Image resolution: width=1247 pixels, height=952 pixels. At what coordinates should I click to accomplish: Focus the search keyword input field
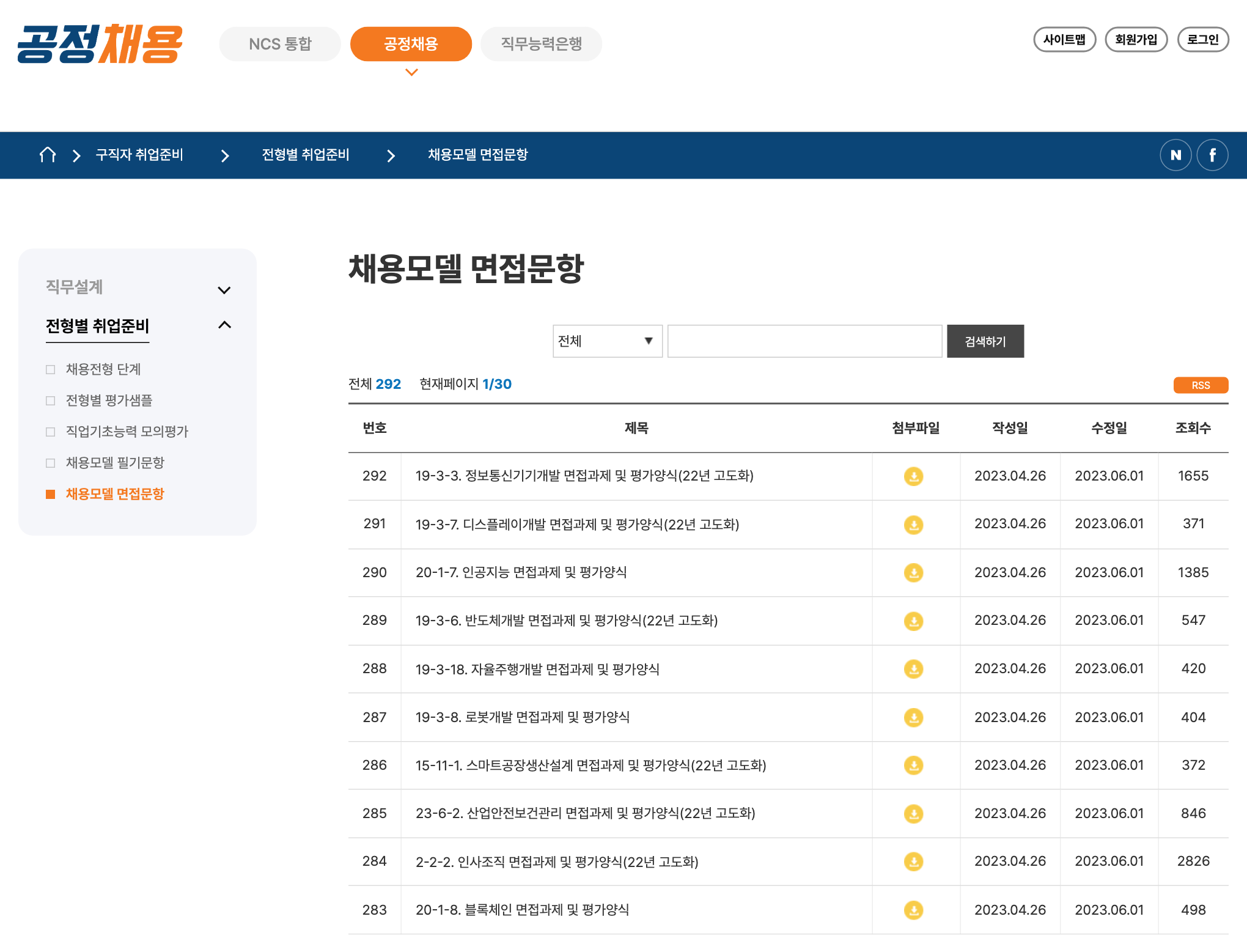tap(804, 341)
